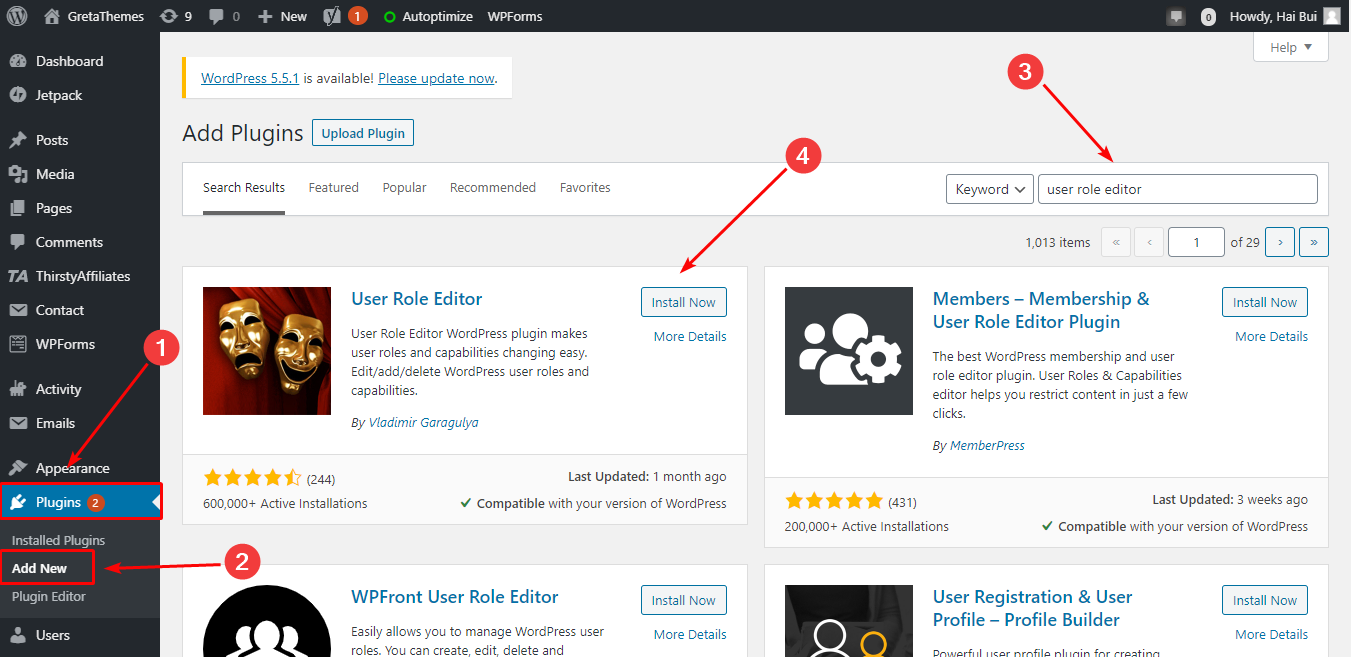Click the plugin search input field
The width and height of the screenshot is (1351, 657).
coord(1178,189)
